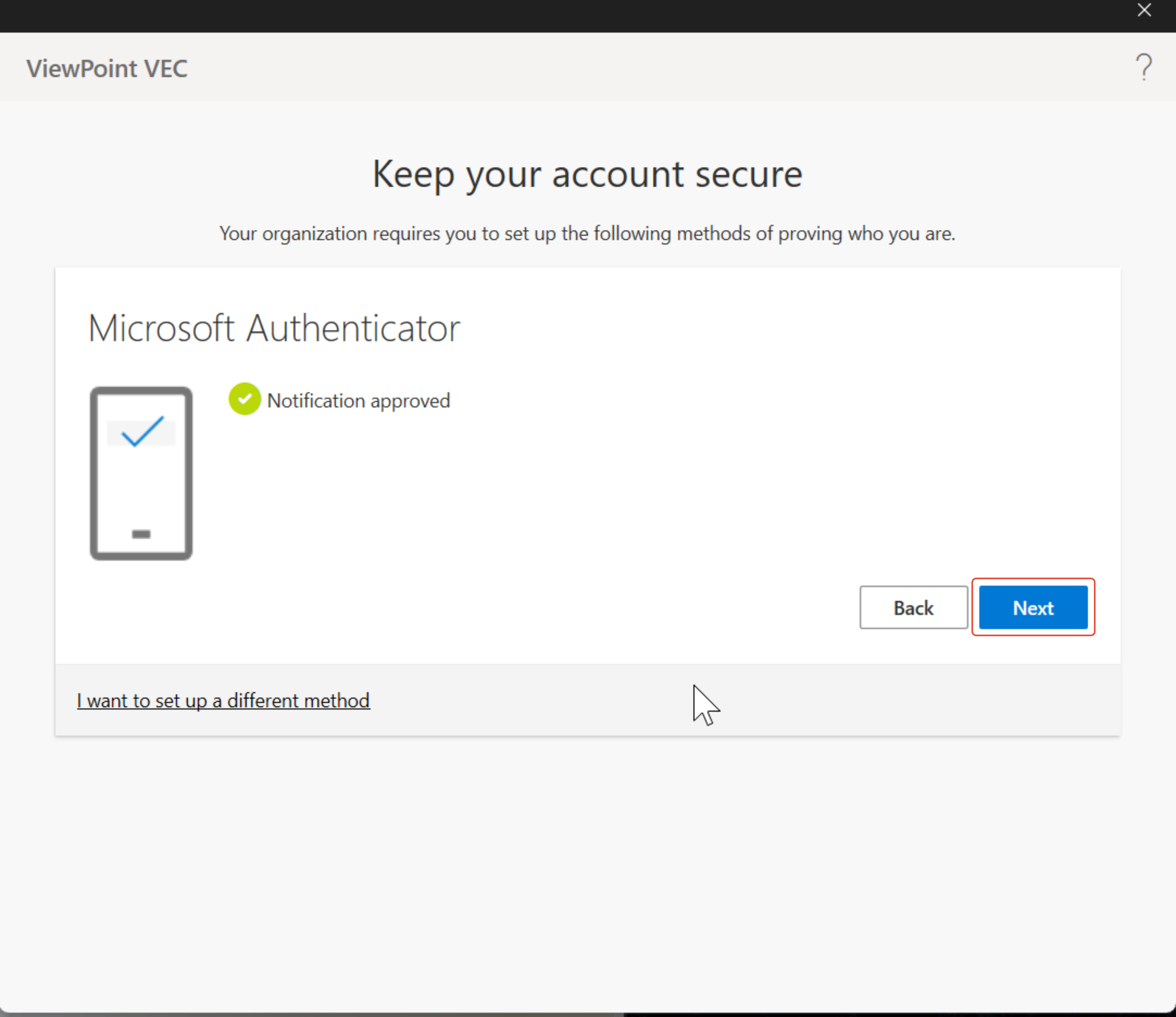Click the green Notification approved checkmark icon
The image size is (1176, 1017).
245,399
